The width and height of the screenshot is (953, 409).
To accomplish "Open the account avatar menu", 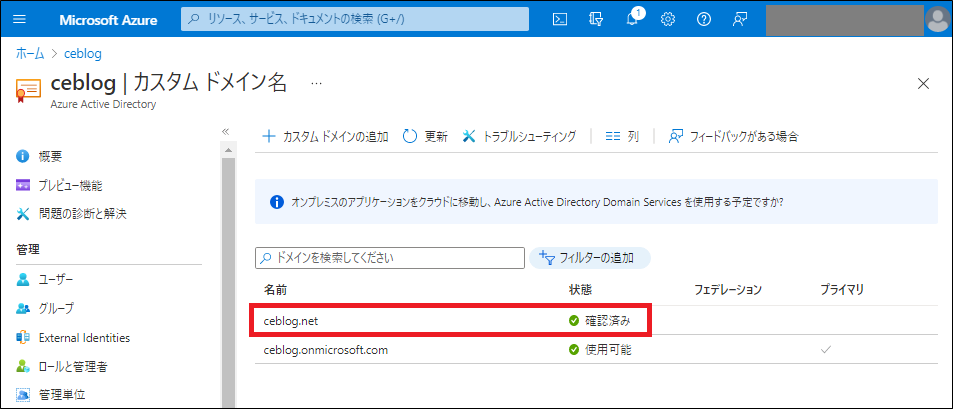I will pyautogui.click(x=937, y=19).
